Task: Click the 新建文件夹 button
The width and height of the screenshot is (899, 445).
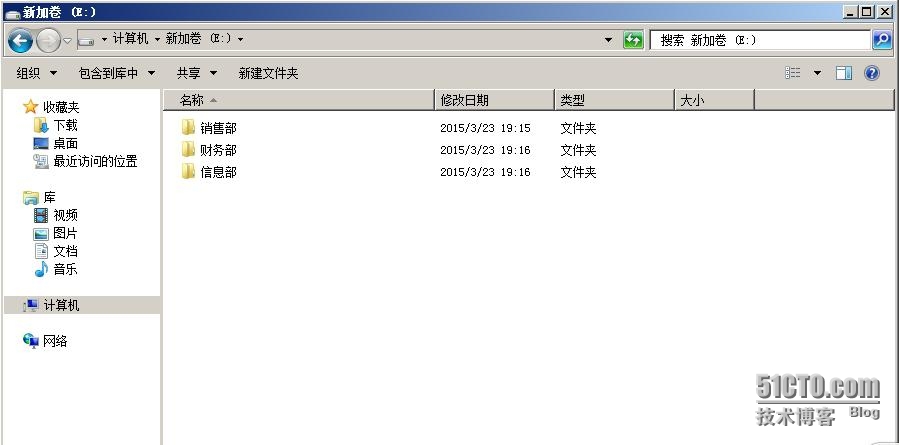Action: [268, 73]
